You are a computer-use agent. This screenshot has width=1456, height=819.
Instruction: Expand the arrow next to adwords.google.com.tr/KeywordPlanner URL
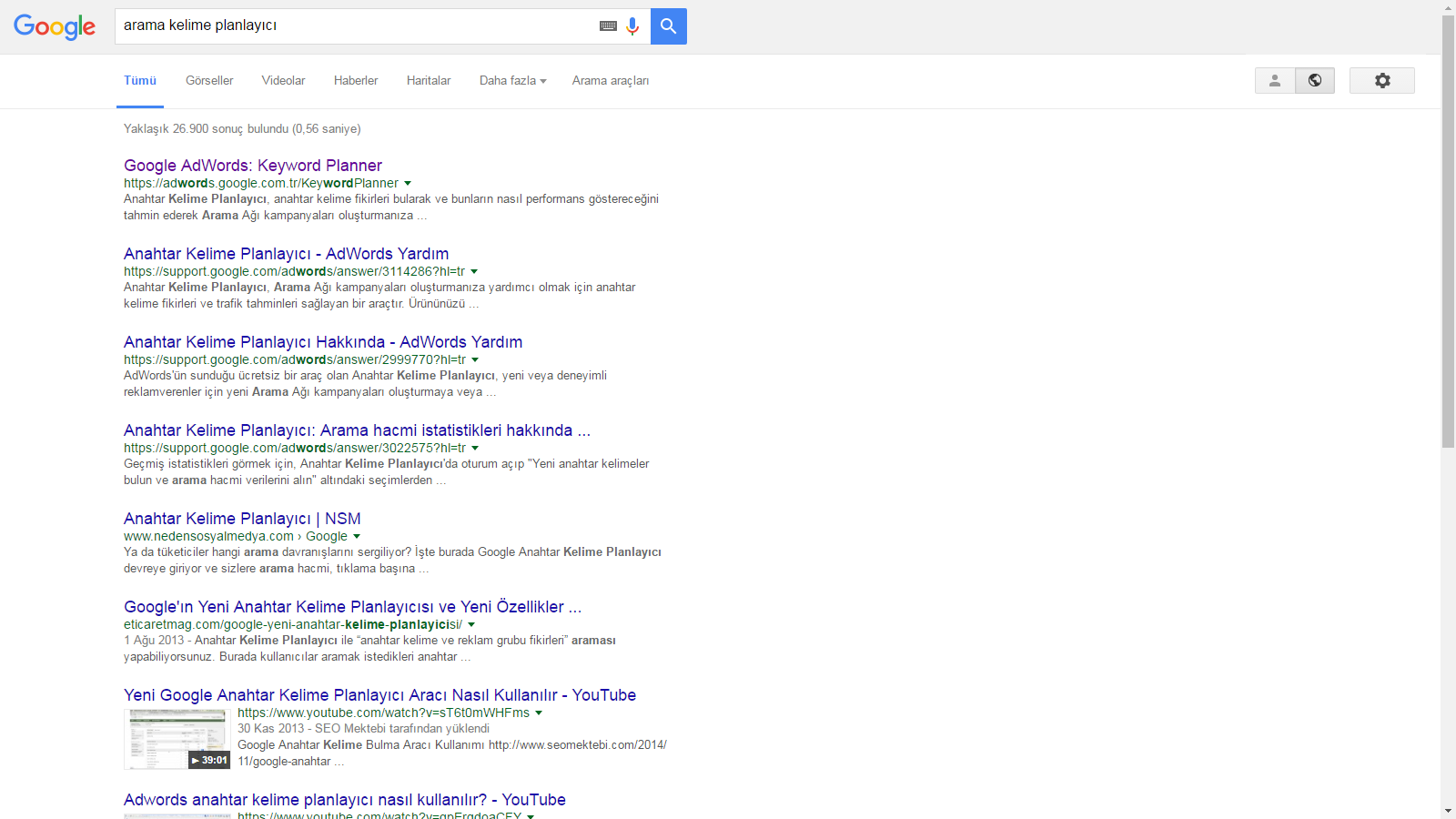tap(408, 183)
